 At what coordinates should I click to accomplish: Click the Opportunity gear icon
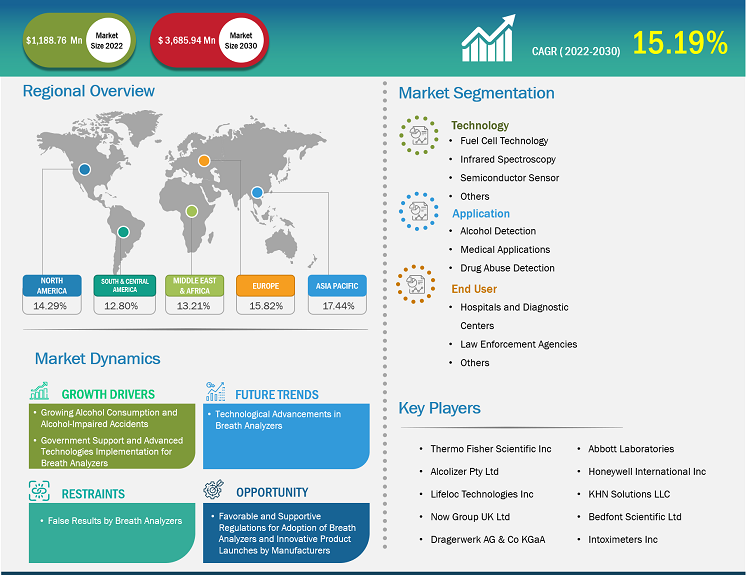213,491
